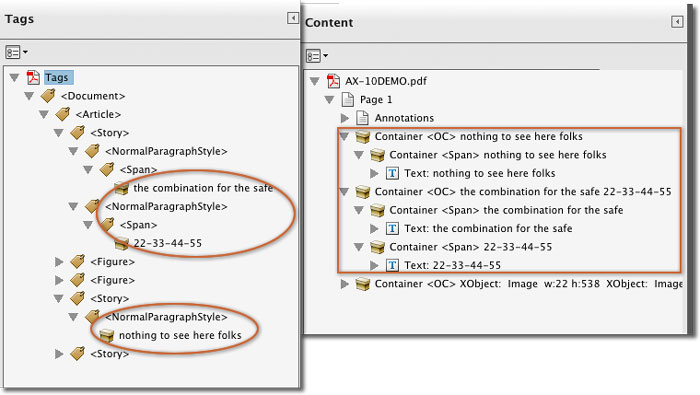700x395 pixels.
Task: Click the box icon of Container <OC> the combination for the safe
Action: coord(362,192)
